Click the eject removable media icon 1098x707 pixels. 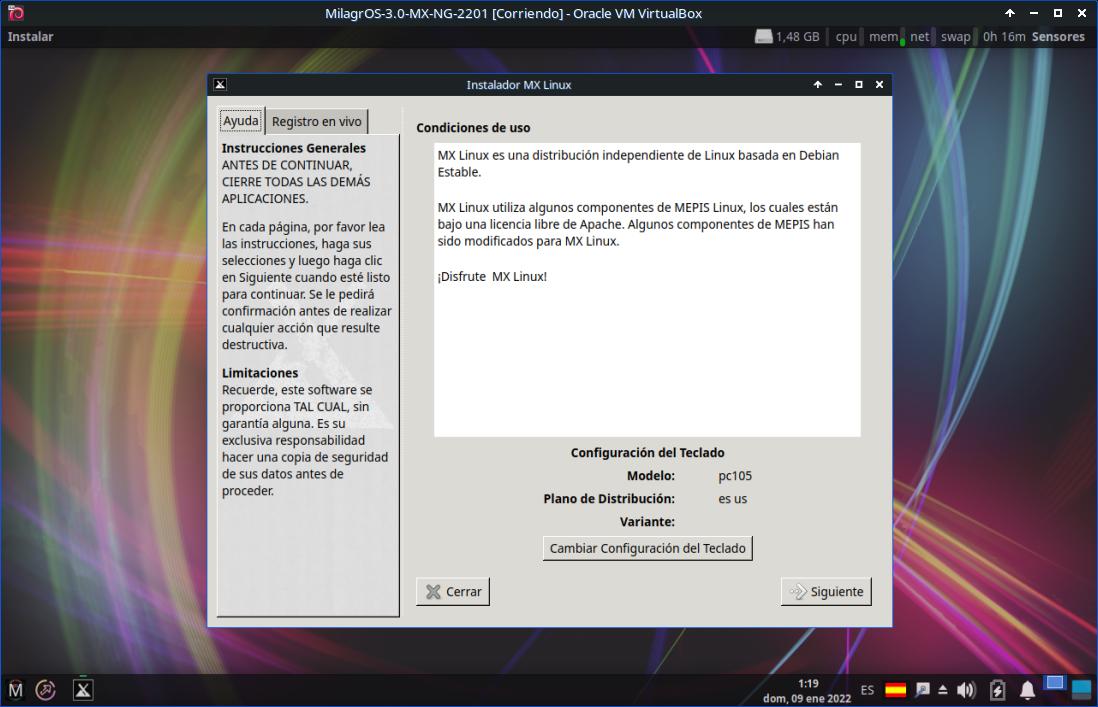[943, 690]
